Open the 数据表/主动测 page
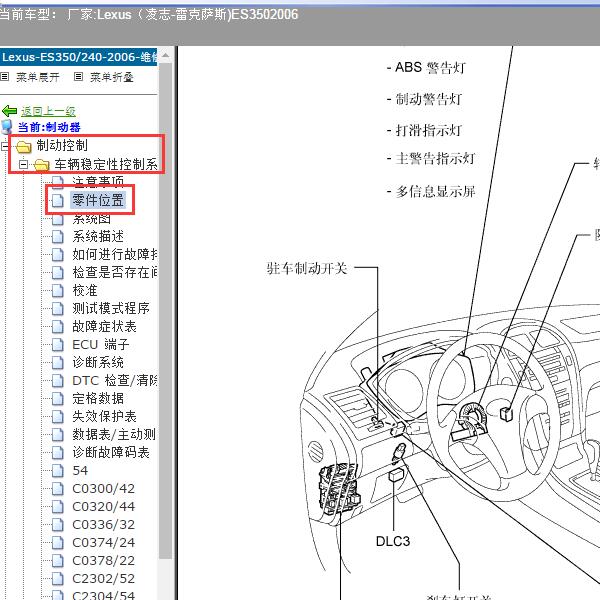 point(114,434)
